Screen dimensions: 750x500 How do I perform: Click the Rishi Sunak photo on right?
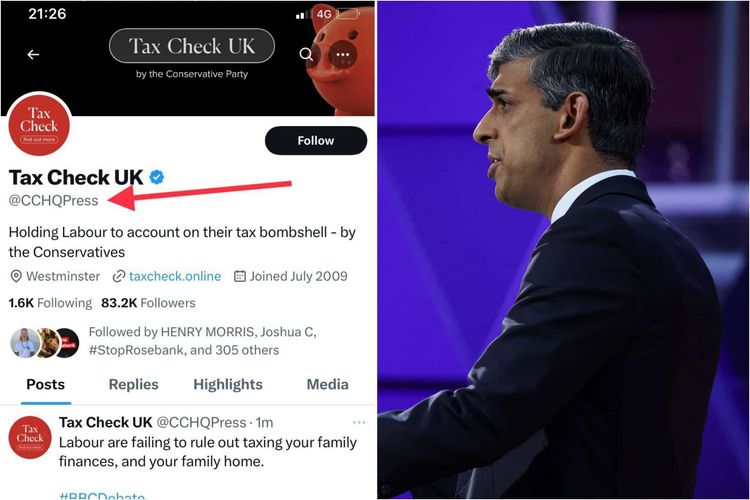pos(563,250)
